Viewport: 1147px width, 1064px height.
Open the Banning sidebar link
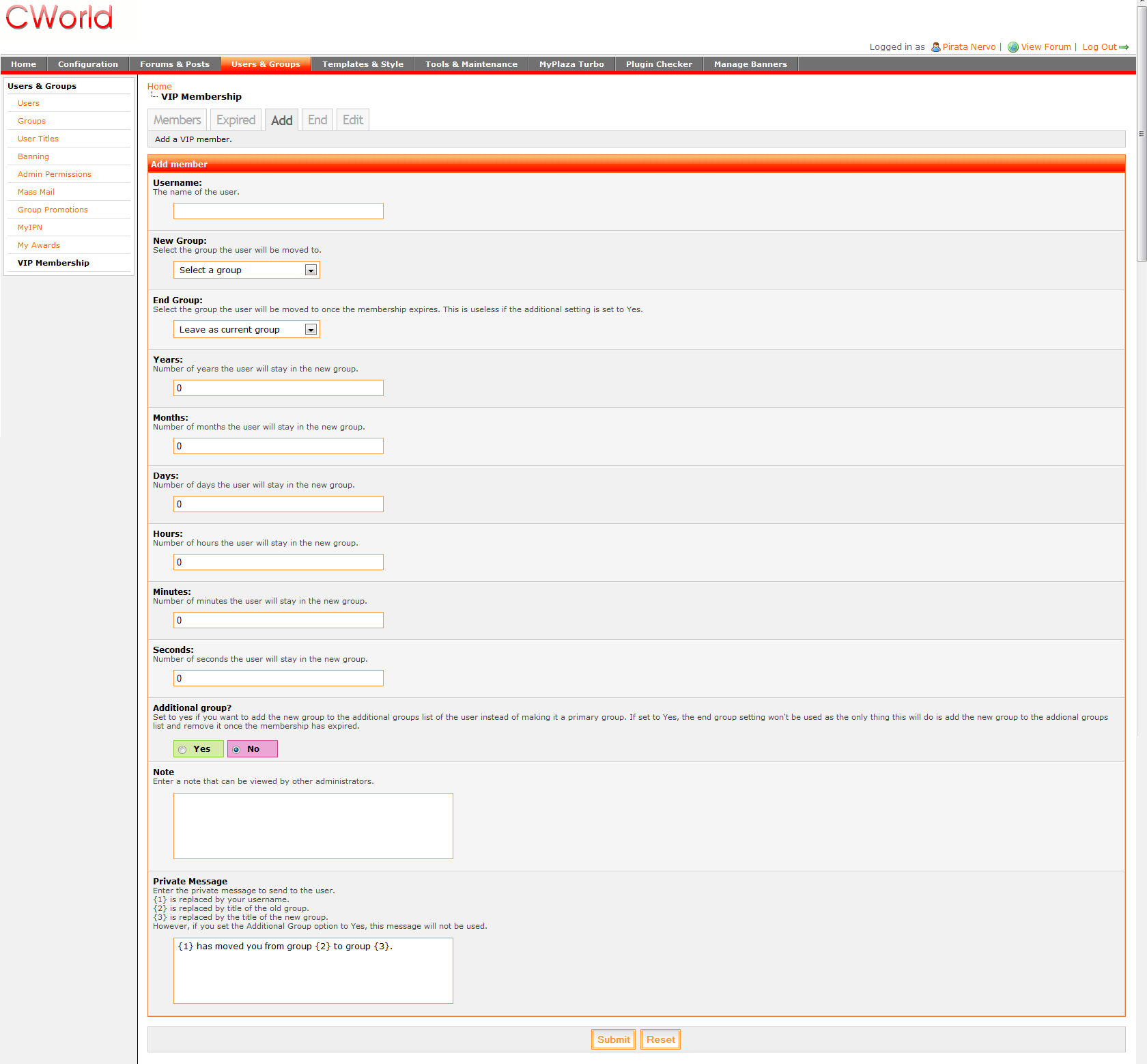33,156
